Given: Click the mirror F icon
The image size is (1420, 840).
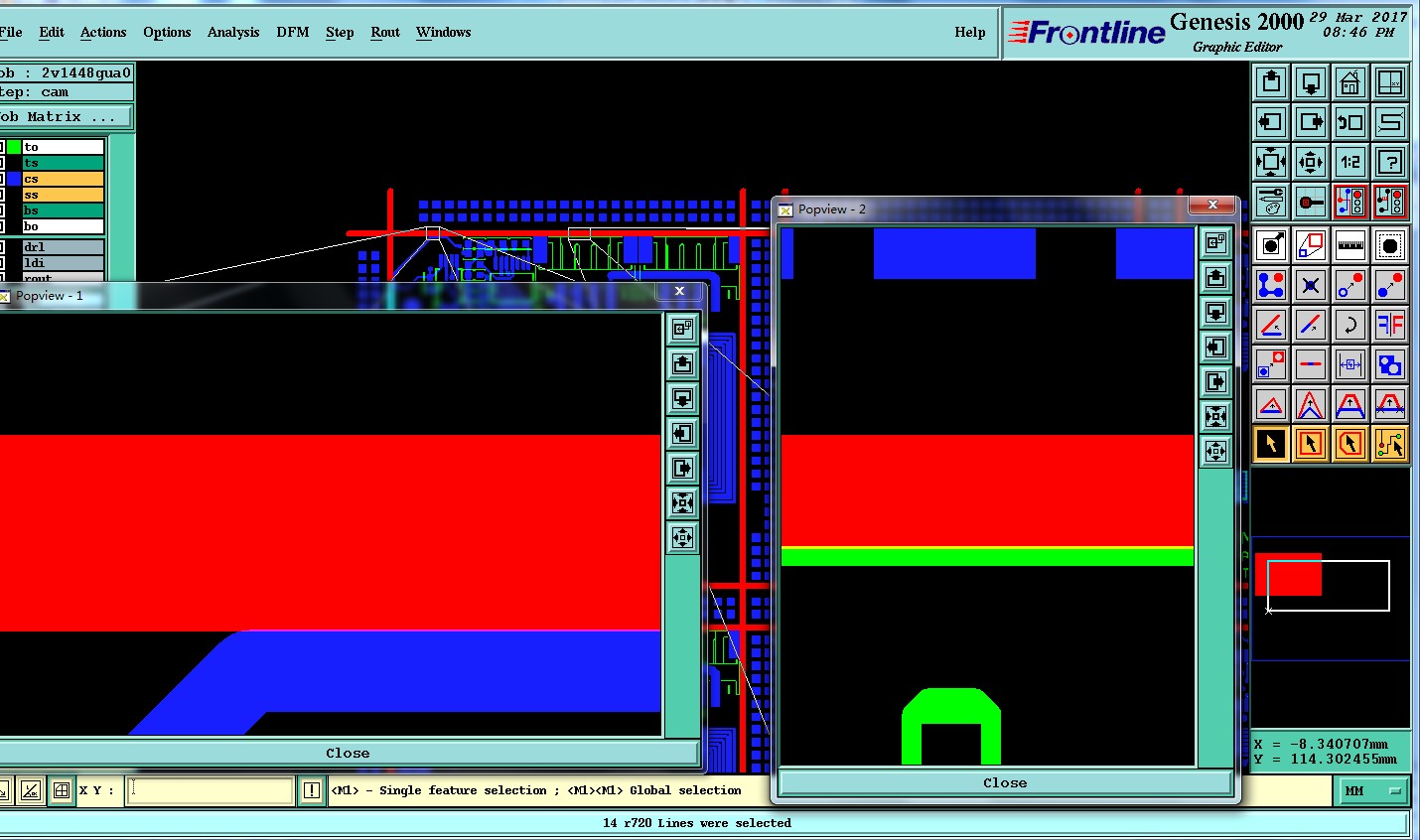Looking at the screenshot, I should (x=1390, y=325).
